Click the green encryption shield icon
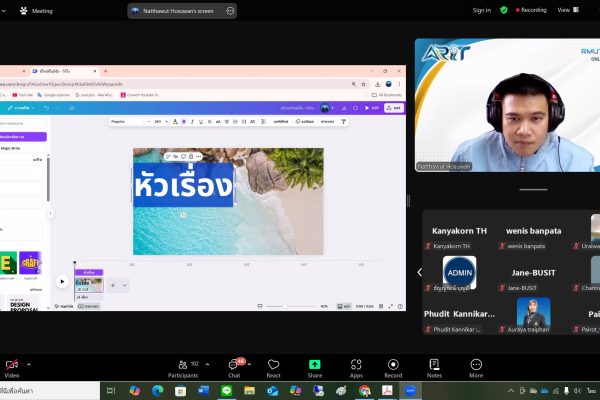 504,10
